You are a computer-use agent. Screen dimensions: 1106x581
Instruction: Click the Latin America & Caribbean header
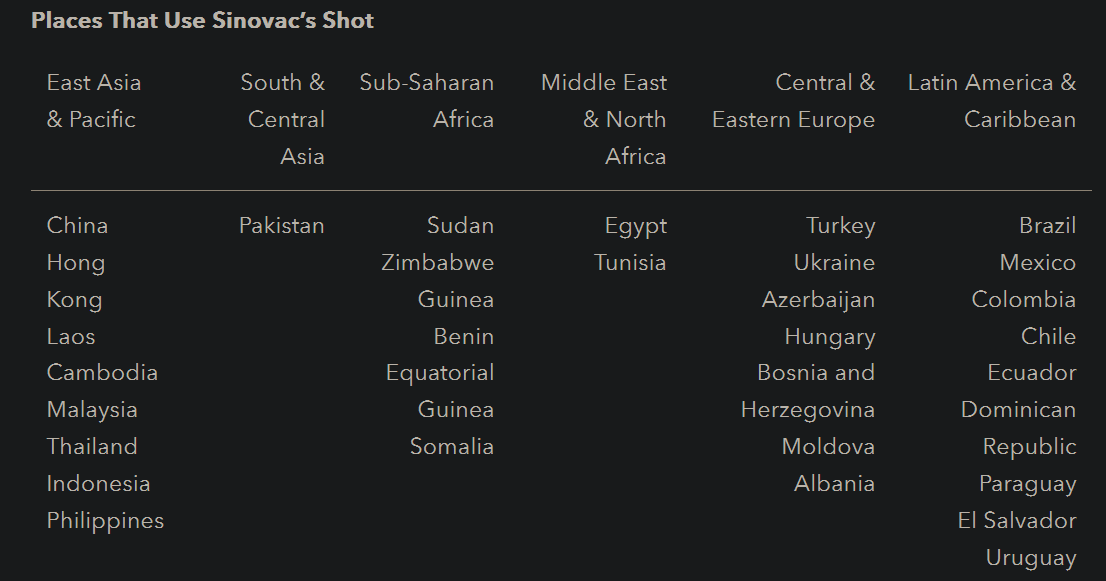click(x=992, y=101)
